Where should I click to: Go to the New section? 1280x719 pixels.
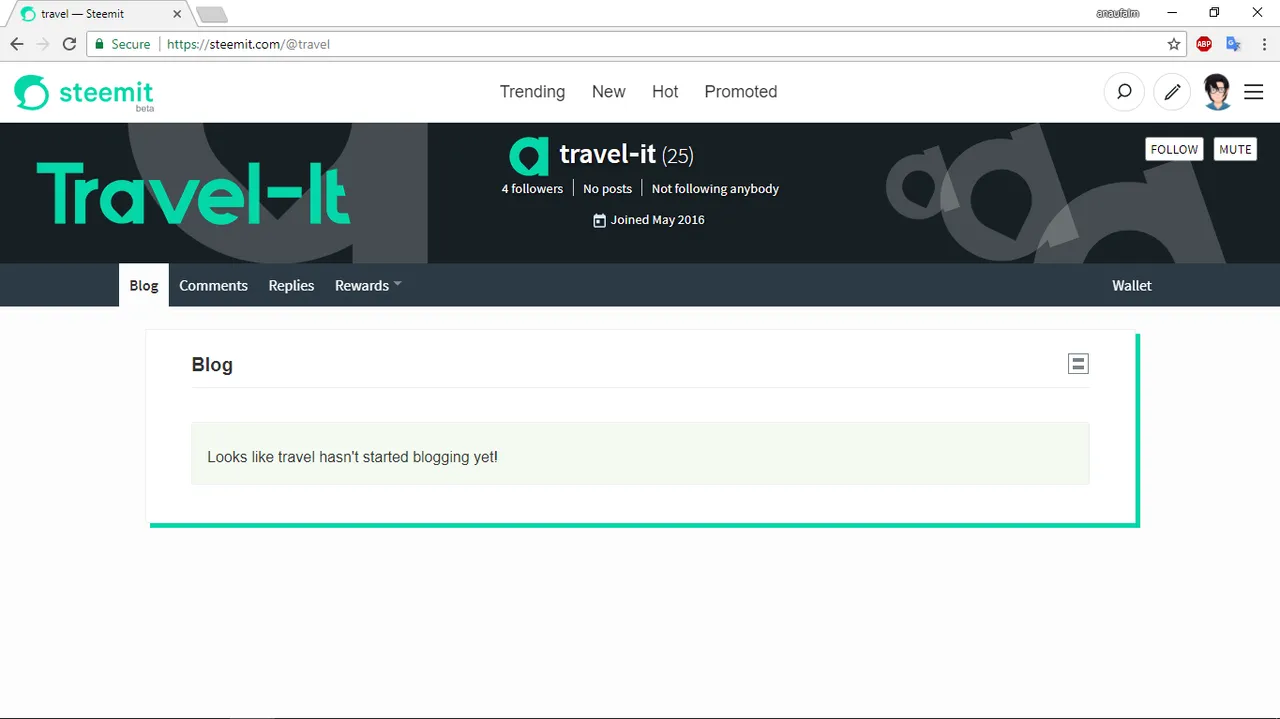point(608,92)
